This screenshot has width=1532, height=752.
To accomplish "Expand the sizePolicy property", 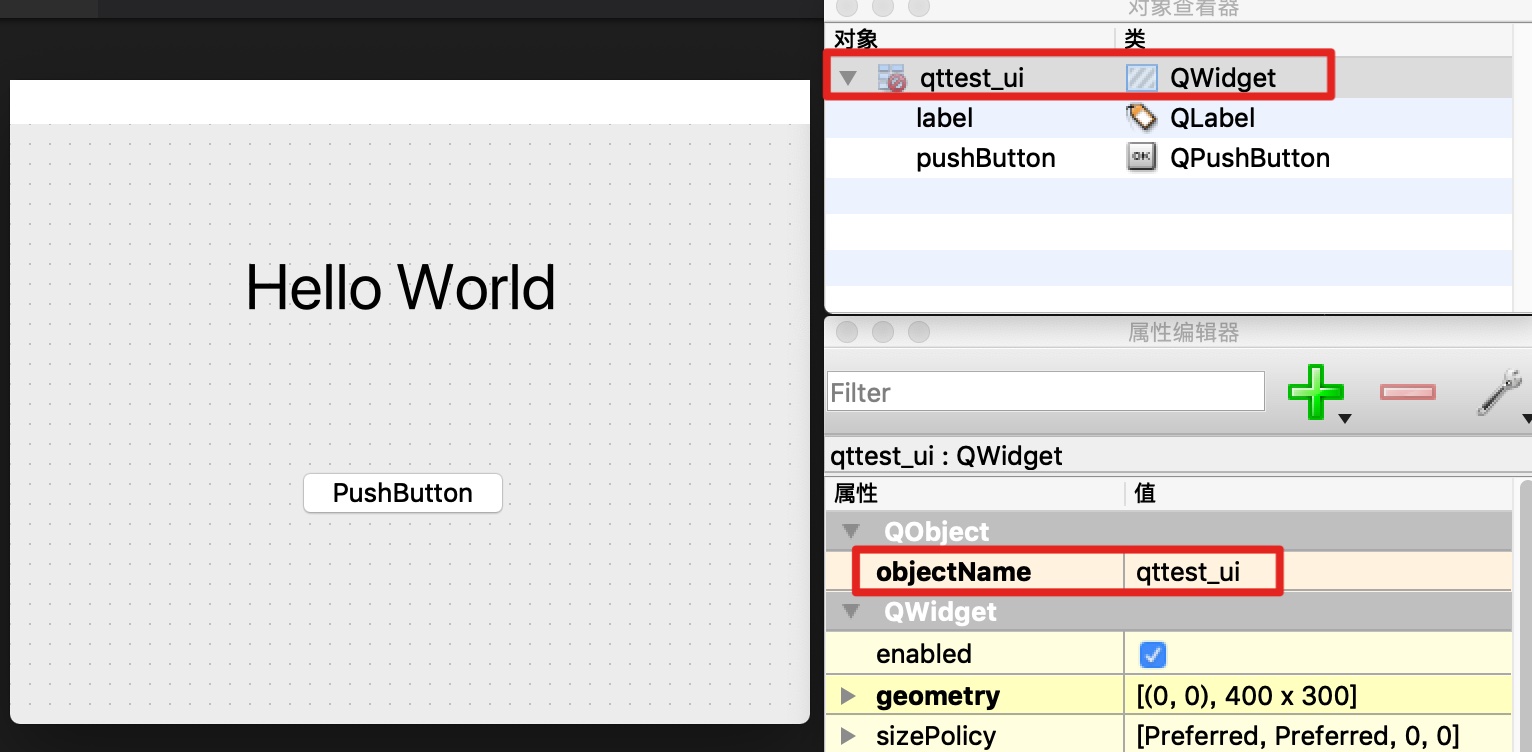I will point(849,736).
